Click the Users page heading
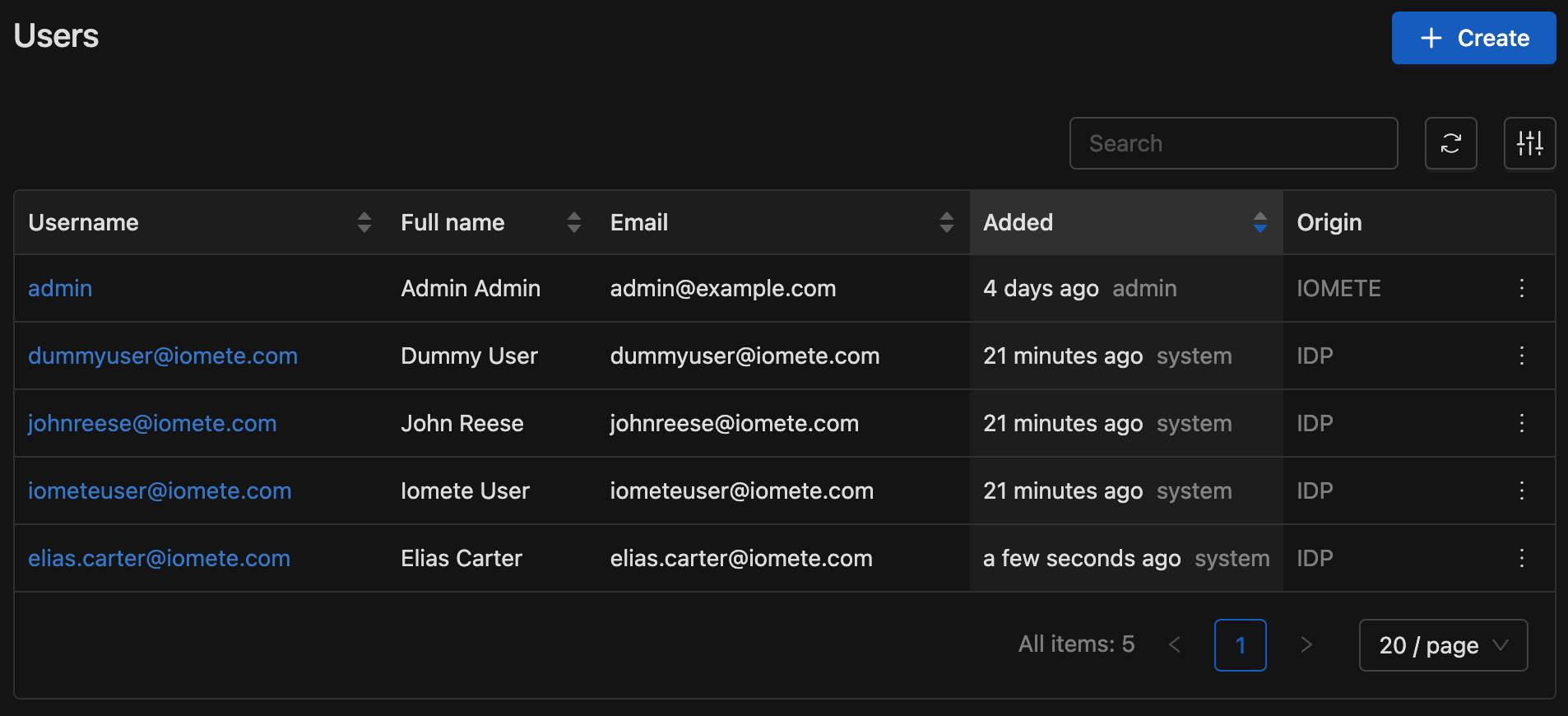Viewport: 1568px width, 716px height. coord(56,36)
